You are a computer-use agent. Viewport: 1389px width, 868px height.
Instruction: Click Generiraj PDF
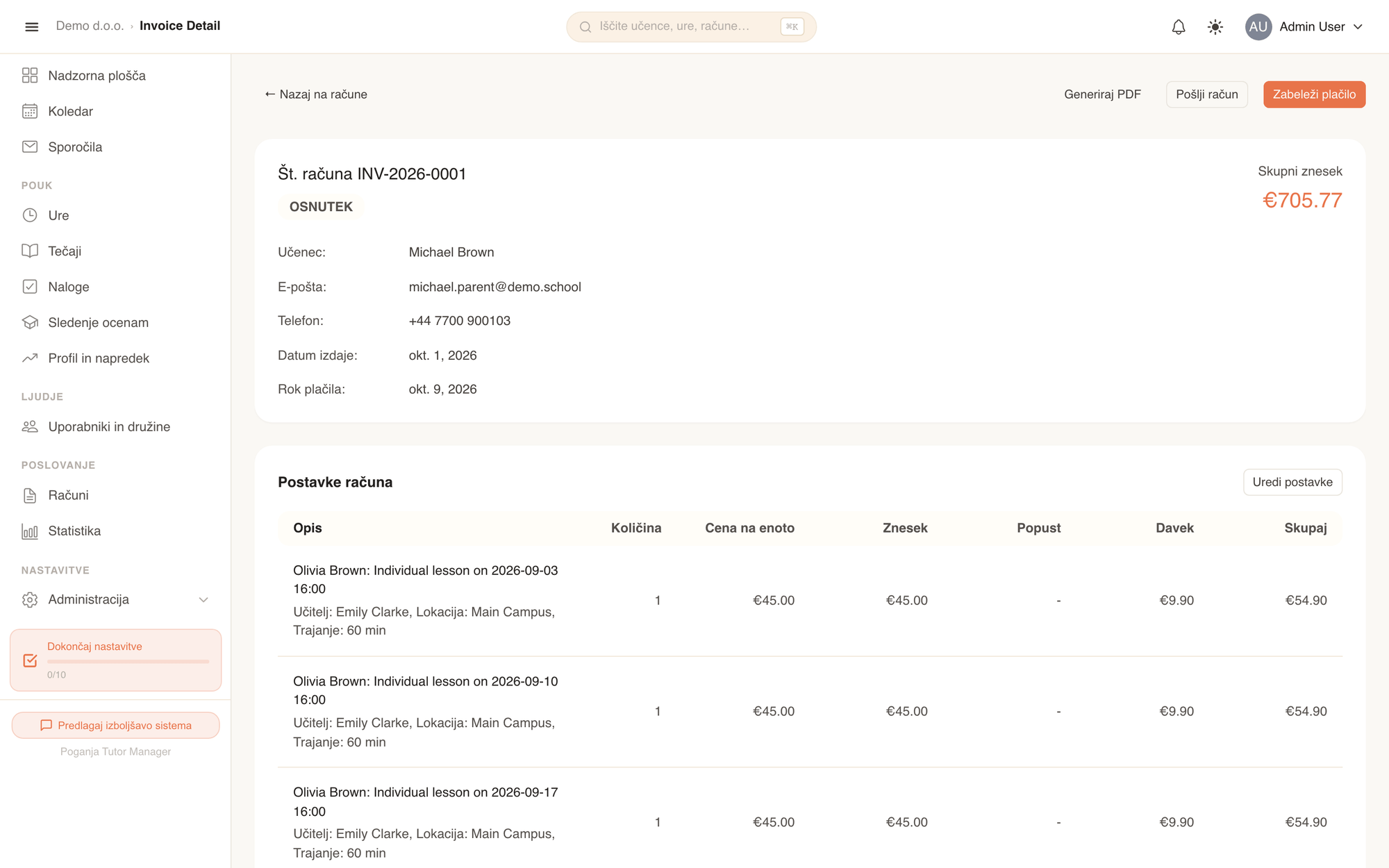click(1102, 94)
